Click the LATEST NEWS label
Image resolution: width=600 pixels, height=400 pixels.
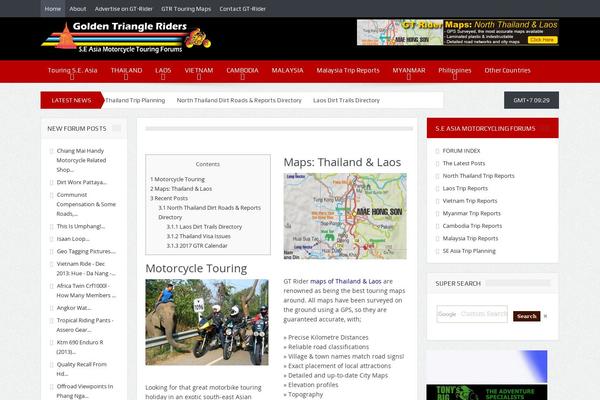tap(72, 100)
